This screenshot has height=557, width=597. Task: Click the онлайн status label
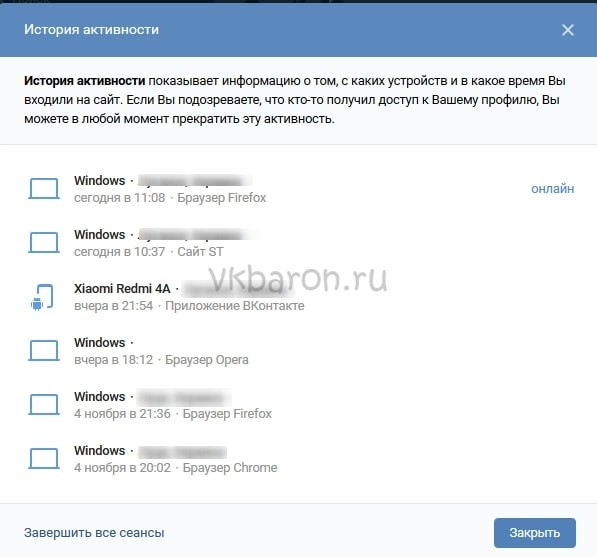click(552, 189)
